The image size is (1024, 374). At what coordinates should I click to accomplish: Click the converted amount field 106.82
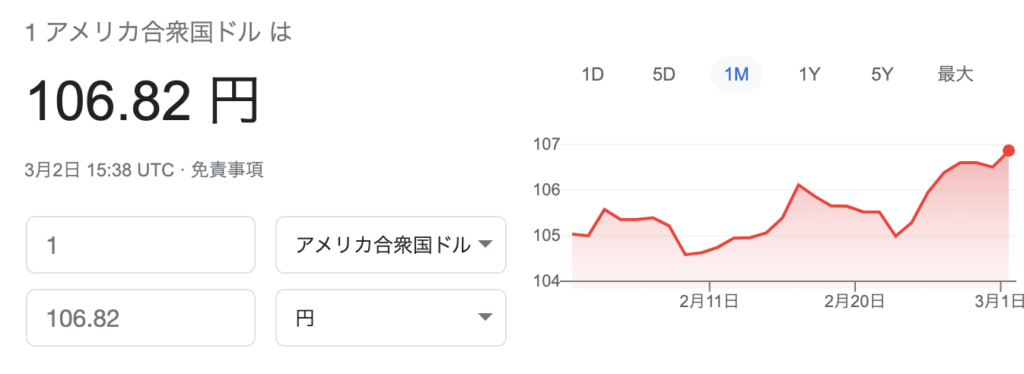coord(140,318)
